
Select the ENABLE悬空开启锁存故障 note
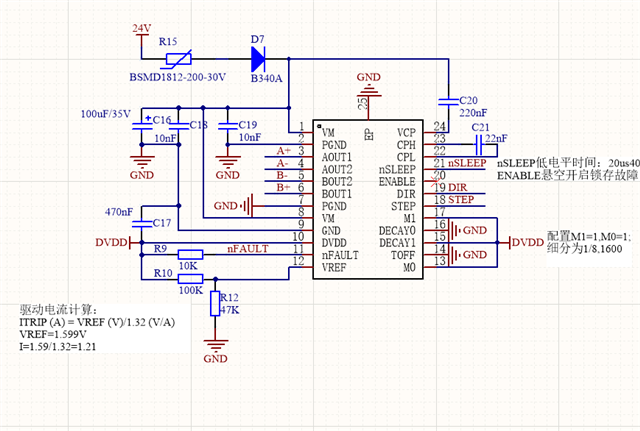568,176
